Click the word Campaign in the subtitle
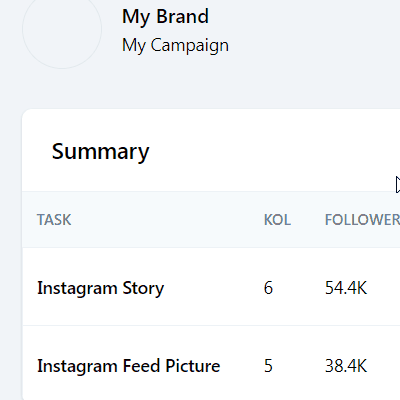Screen dimensions: 400x400 190,46
